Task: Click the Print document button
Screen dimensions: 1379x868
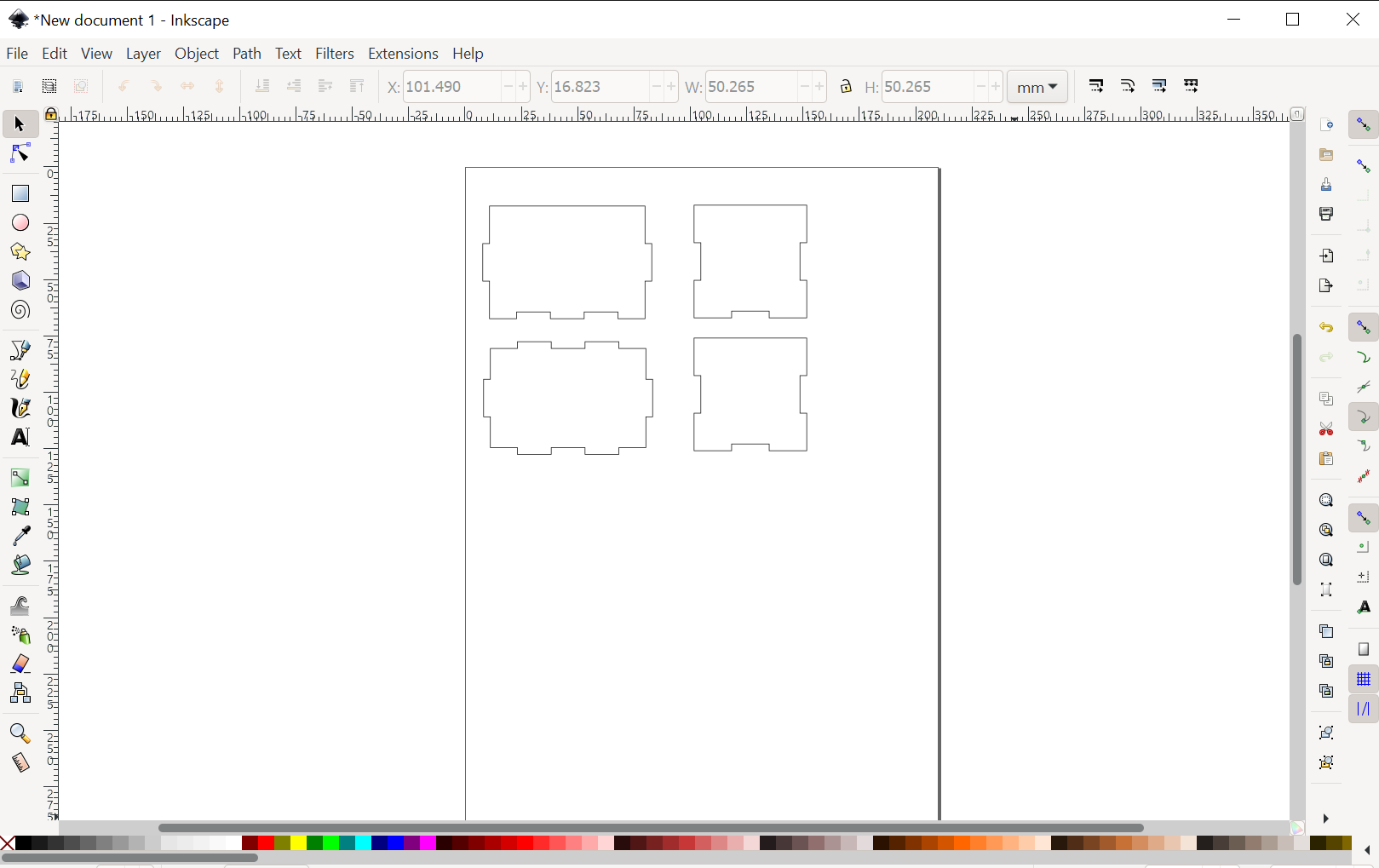Action: coord(1326,214)
